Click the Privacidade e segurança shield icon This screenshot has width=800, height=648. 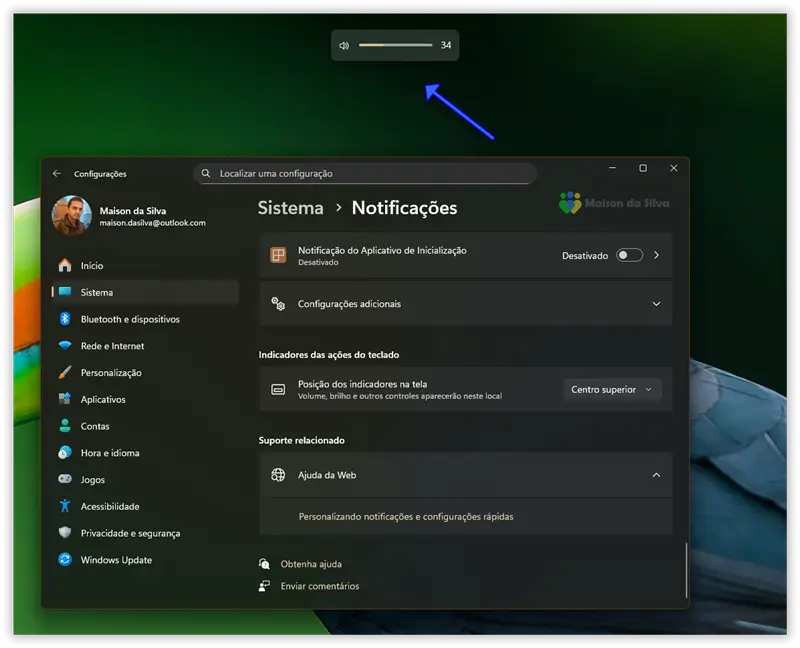click(65, 533)
